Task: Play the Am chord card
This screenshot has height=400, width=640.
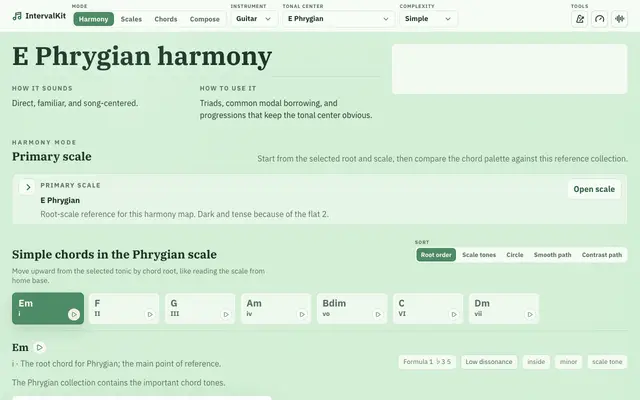Action: [302, 314]
